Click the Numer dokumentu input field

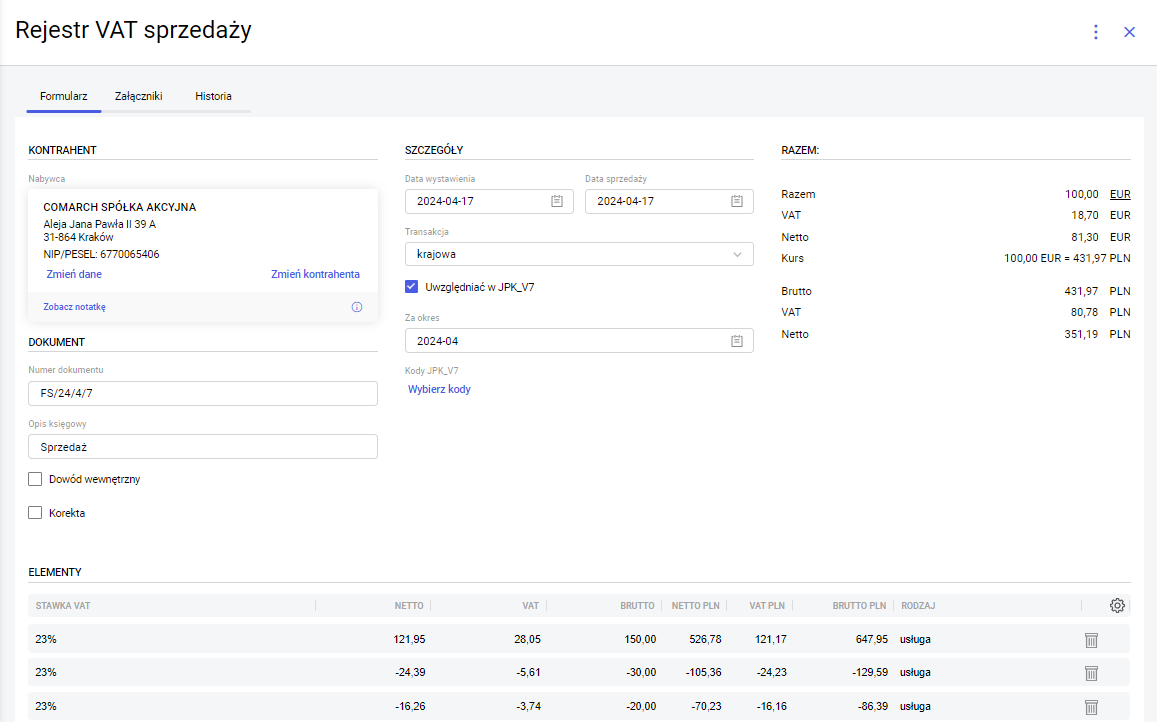pyautogui.click(x=203, y=394)
